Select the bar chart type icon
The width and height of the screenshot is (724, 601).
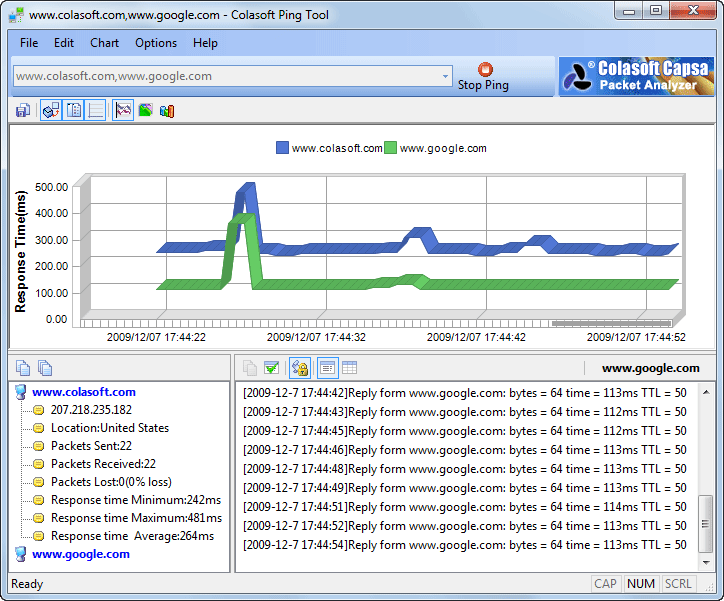[167, 111]
